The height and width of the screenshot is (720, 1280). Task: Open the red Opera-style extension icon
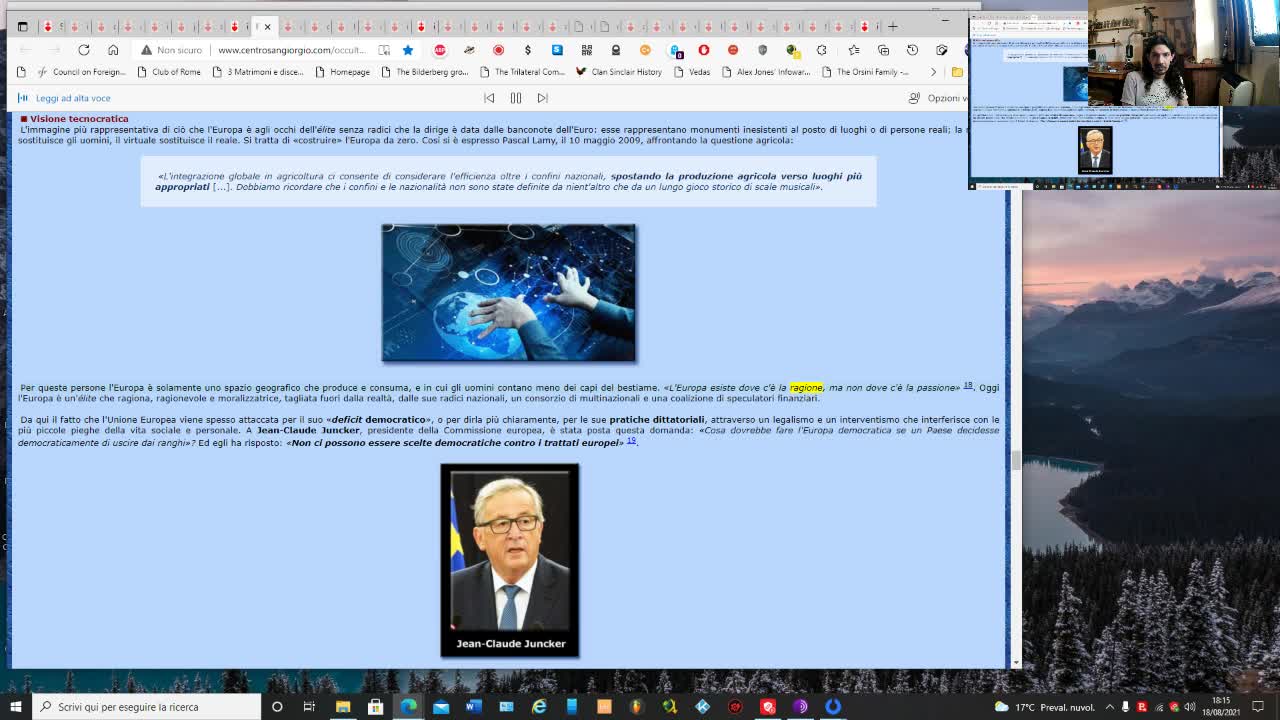click(704, 50)
